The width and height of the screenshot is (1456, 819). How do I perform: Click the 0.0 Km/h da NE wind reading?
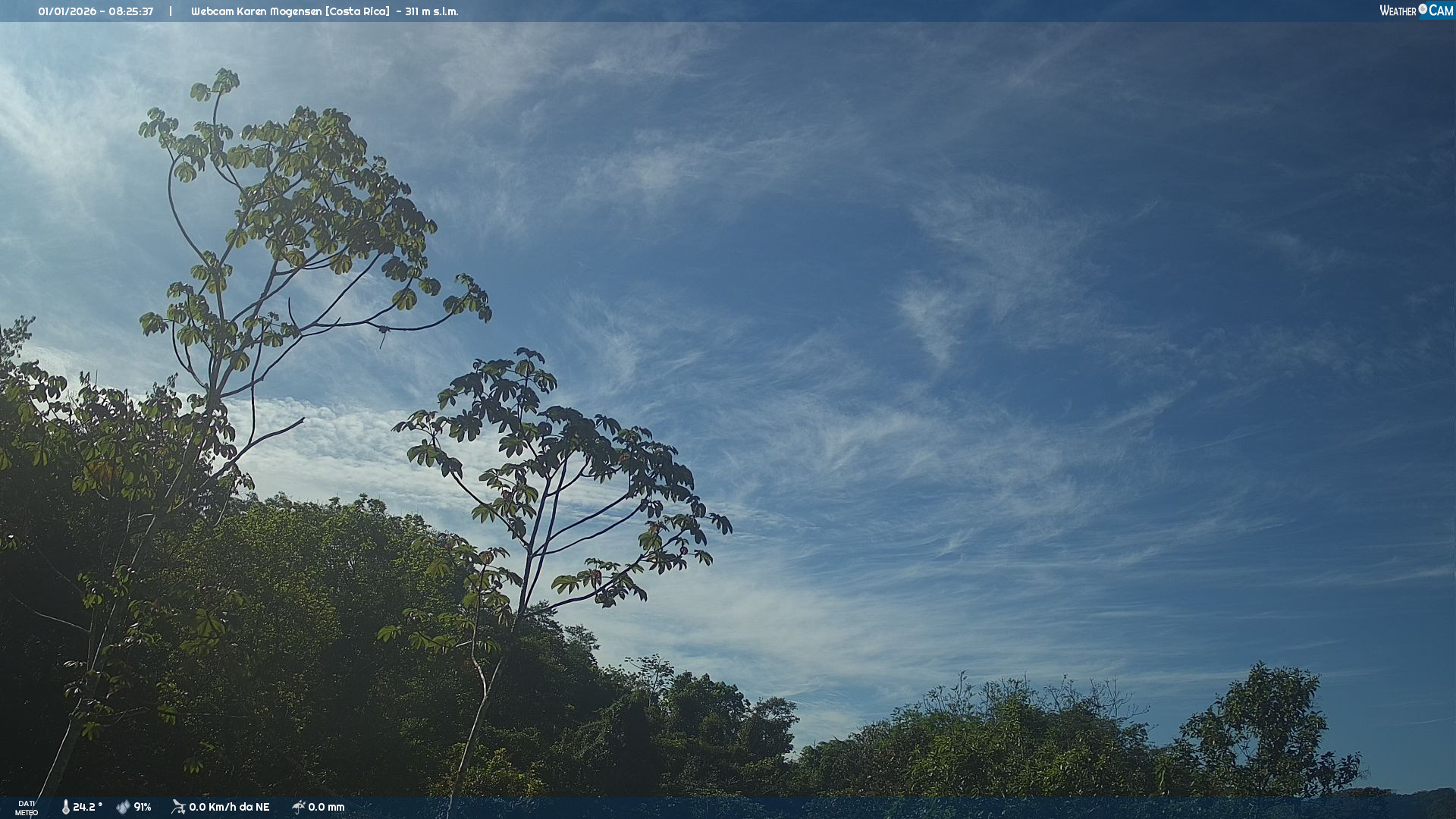pos(229,807)
